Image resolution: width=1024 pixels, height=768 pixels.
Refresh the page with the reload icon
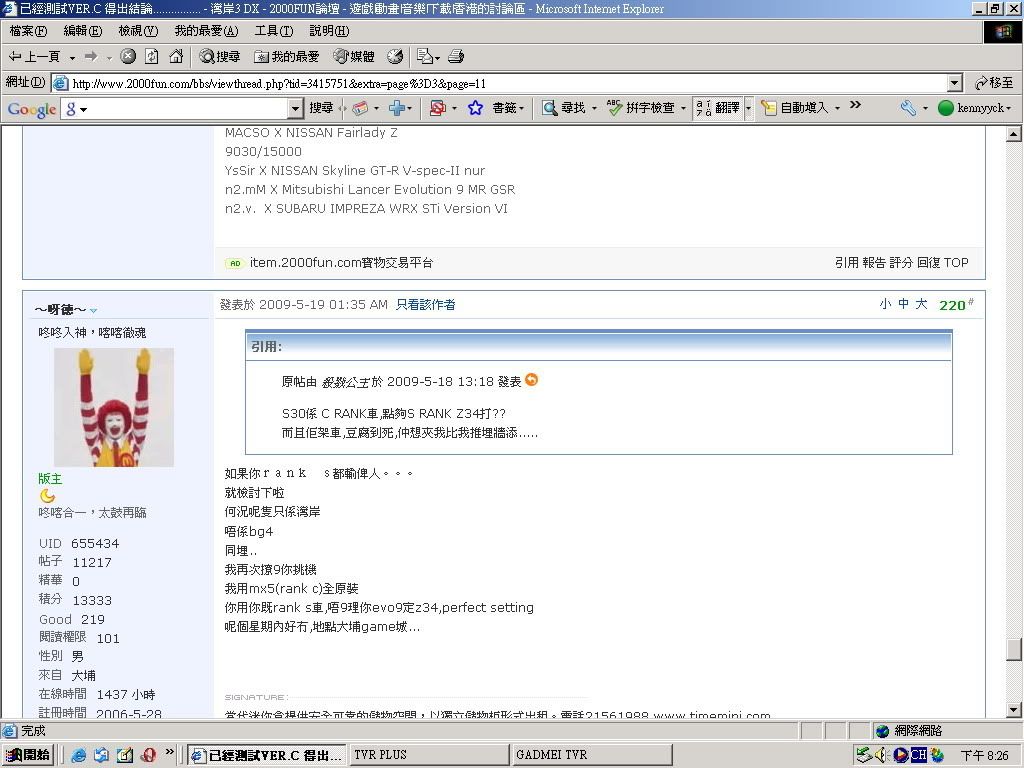point(152,57)
